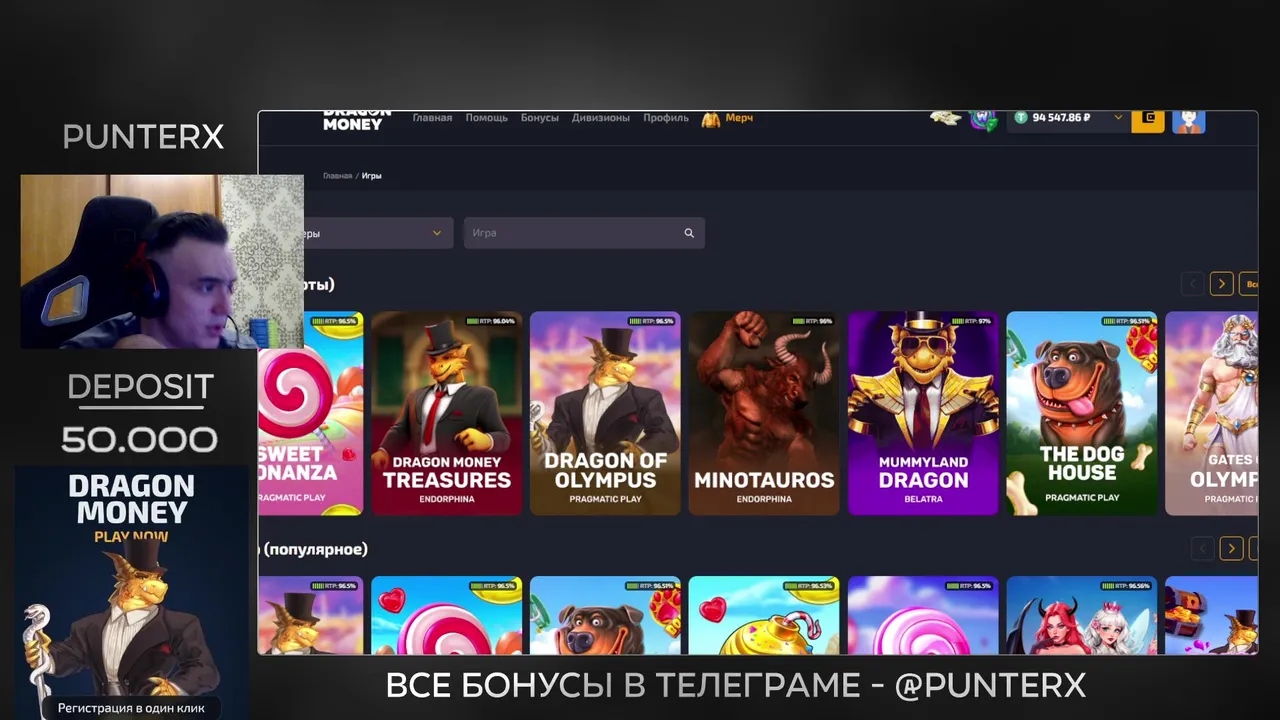The height and width of the screenshot is (720, 1280).
Task: Open the Мерч menu item
Action: tap(739, 118)
